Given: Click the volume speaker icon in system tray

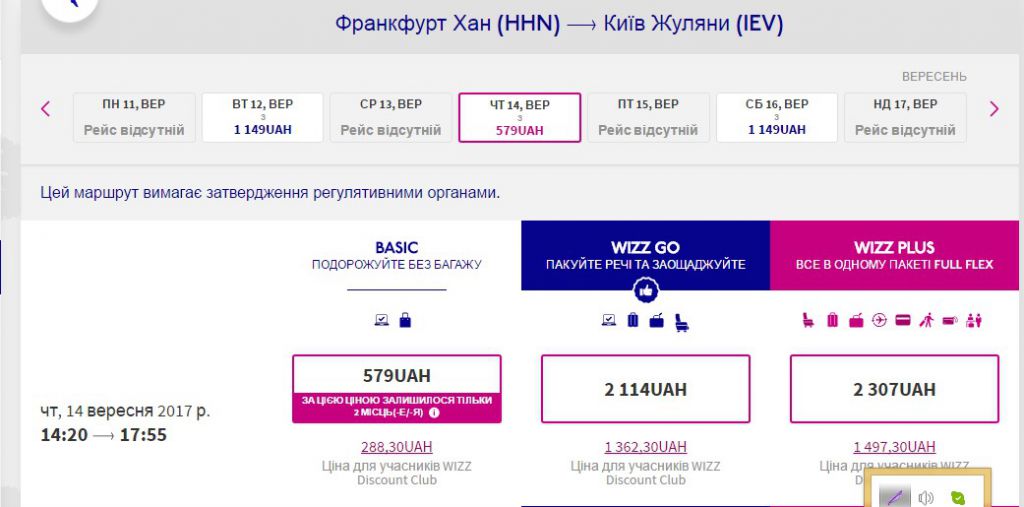Looking at the screenshot, I should pyautogui.click(x=925, y=497).
